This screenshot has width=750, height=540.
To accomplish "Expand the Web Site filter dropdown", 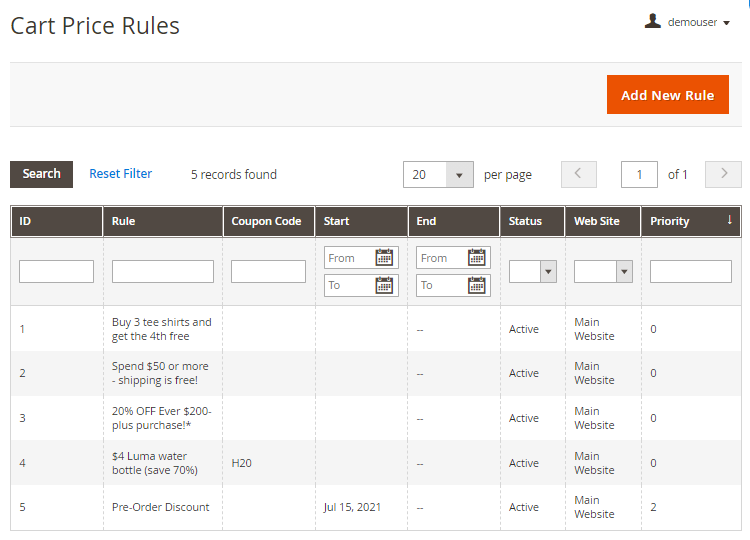I will [x=603, y=271].
